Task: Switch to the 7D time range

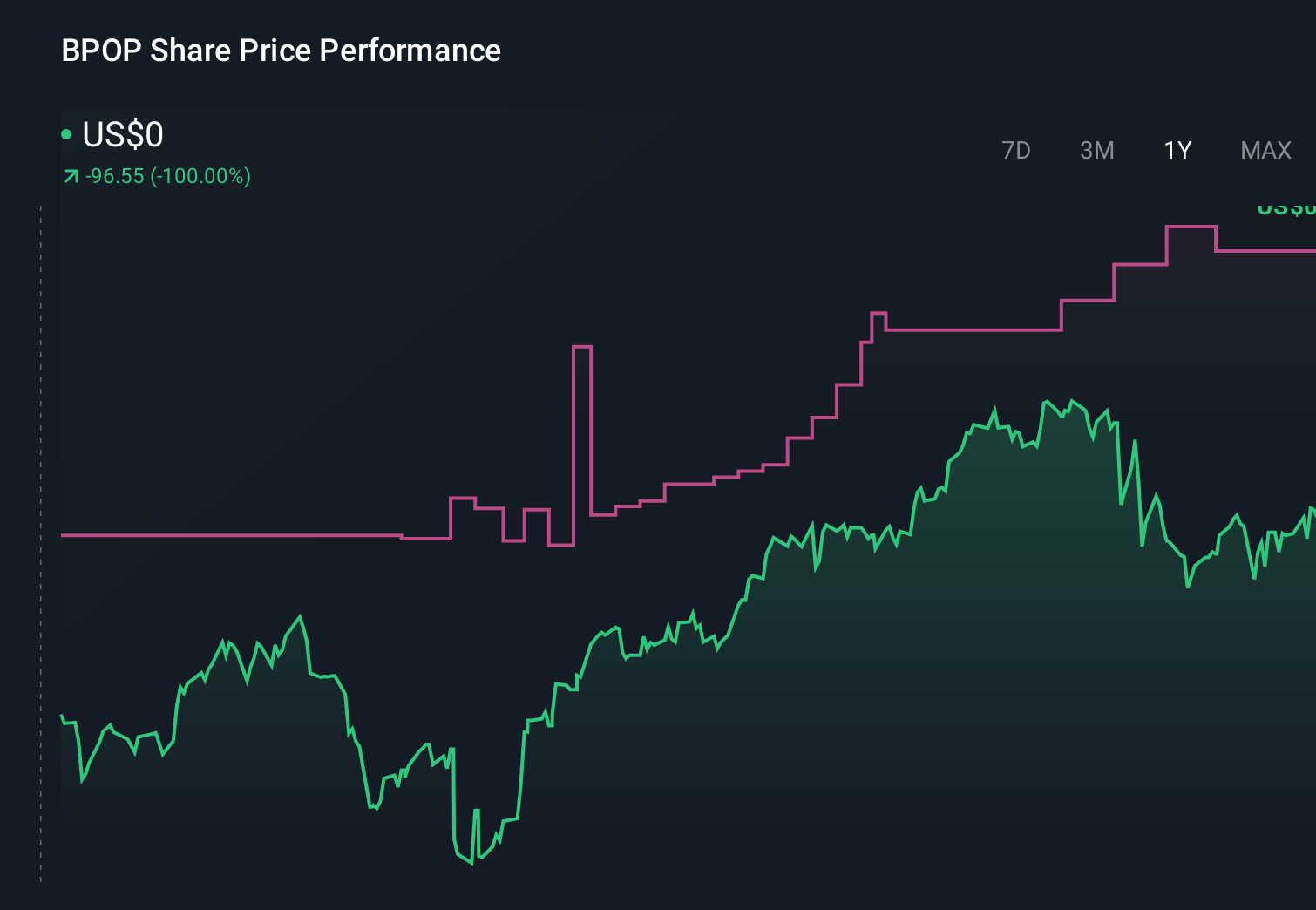Action: pos(1016,150)
